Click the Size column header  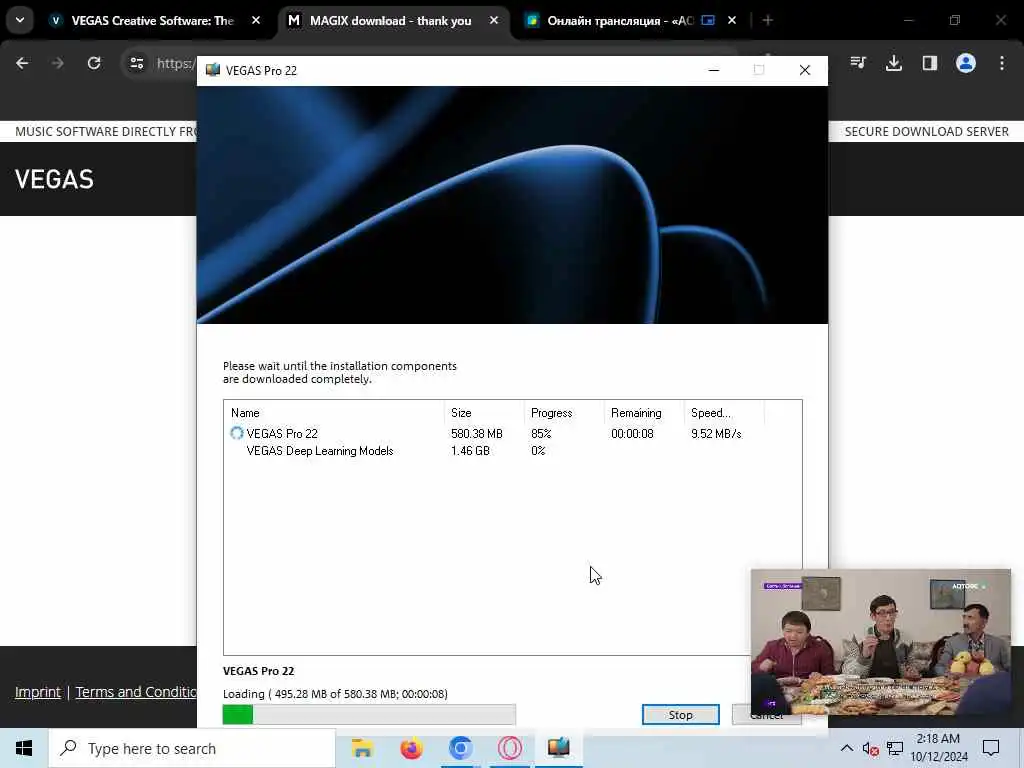tap(484, 413)
